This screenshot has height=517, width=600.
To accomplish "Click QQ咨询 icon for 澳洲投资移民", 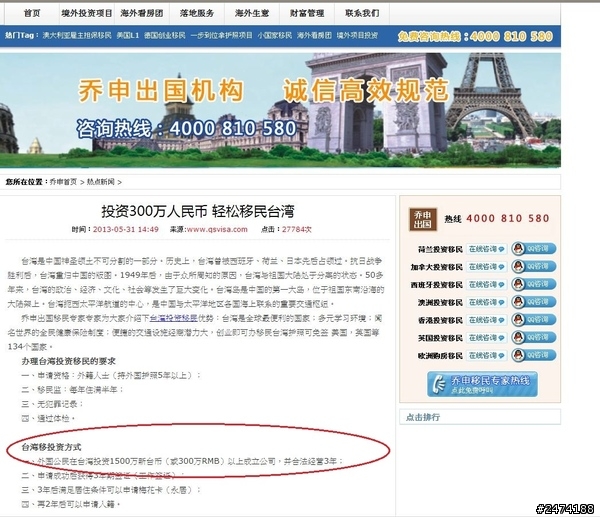I will pyautogui.click(x=534, y=302).
